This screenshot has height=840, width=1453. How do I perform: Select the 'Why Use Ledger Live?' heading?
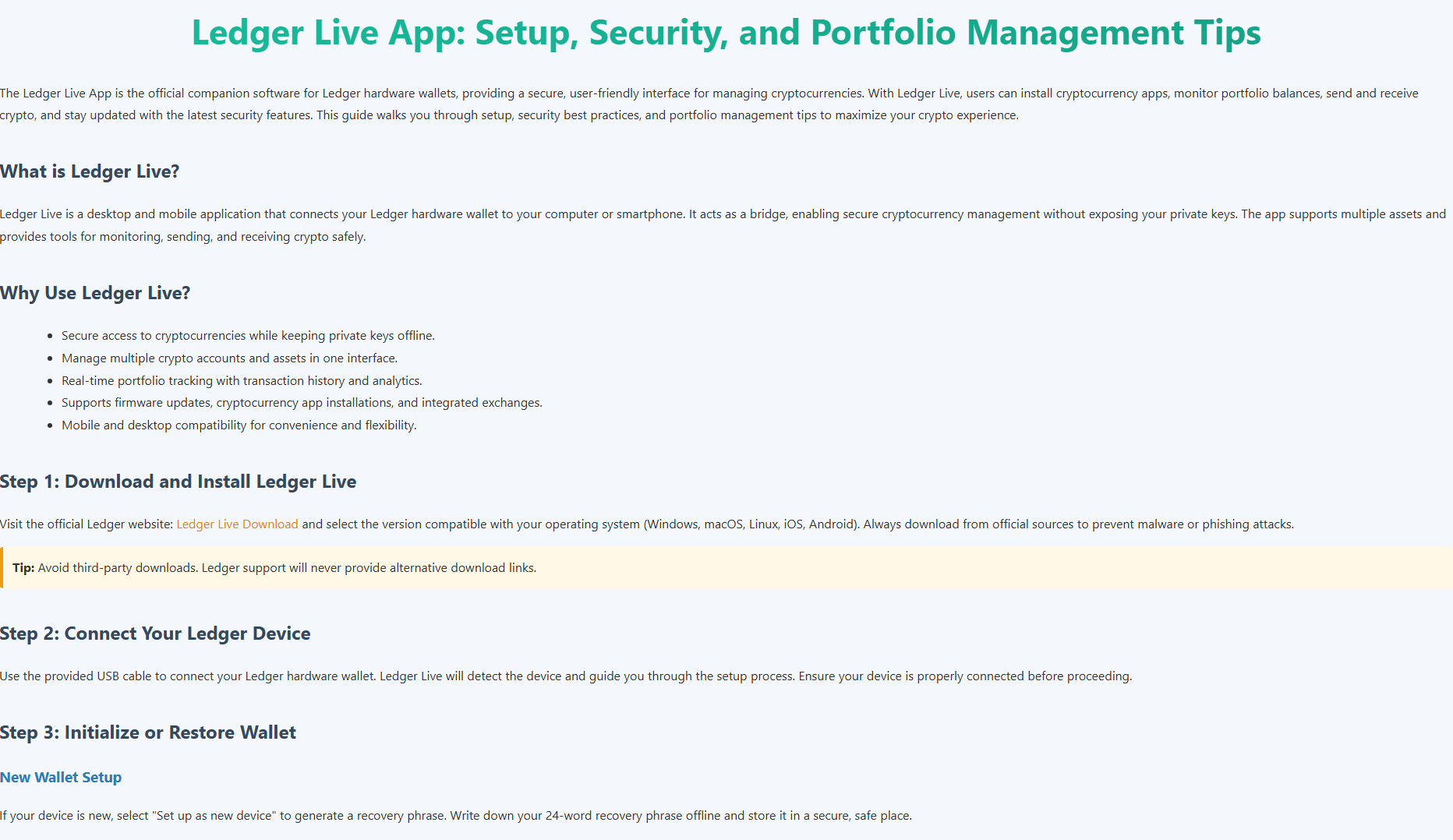pos(95,293)
